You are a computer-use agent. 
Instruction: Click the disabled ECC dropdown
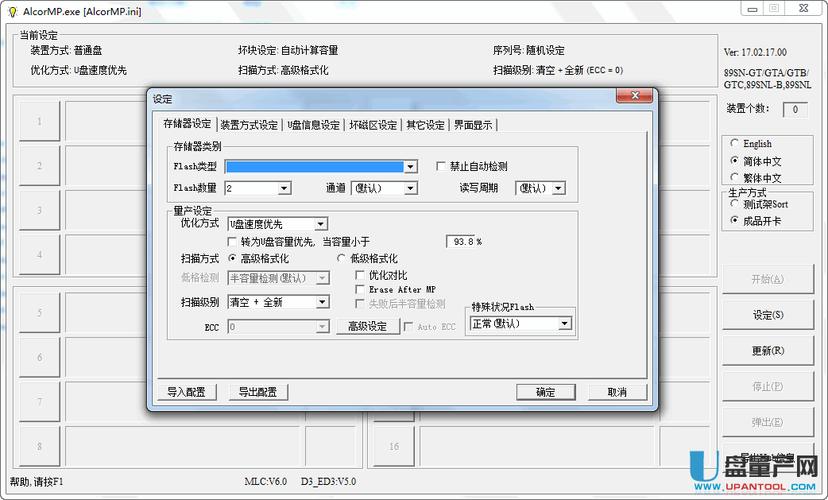click(278, 327)
